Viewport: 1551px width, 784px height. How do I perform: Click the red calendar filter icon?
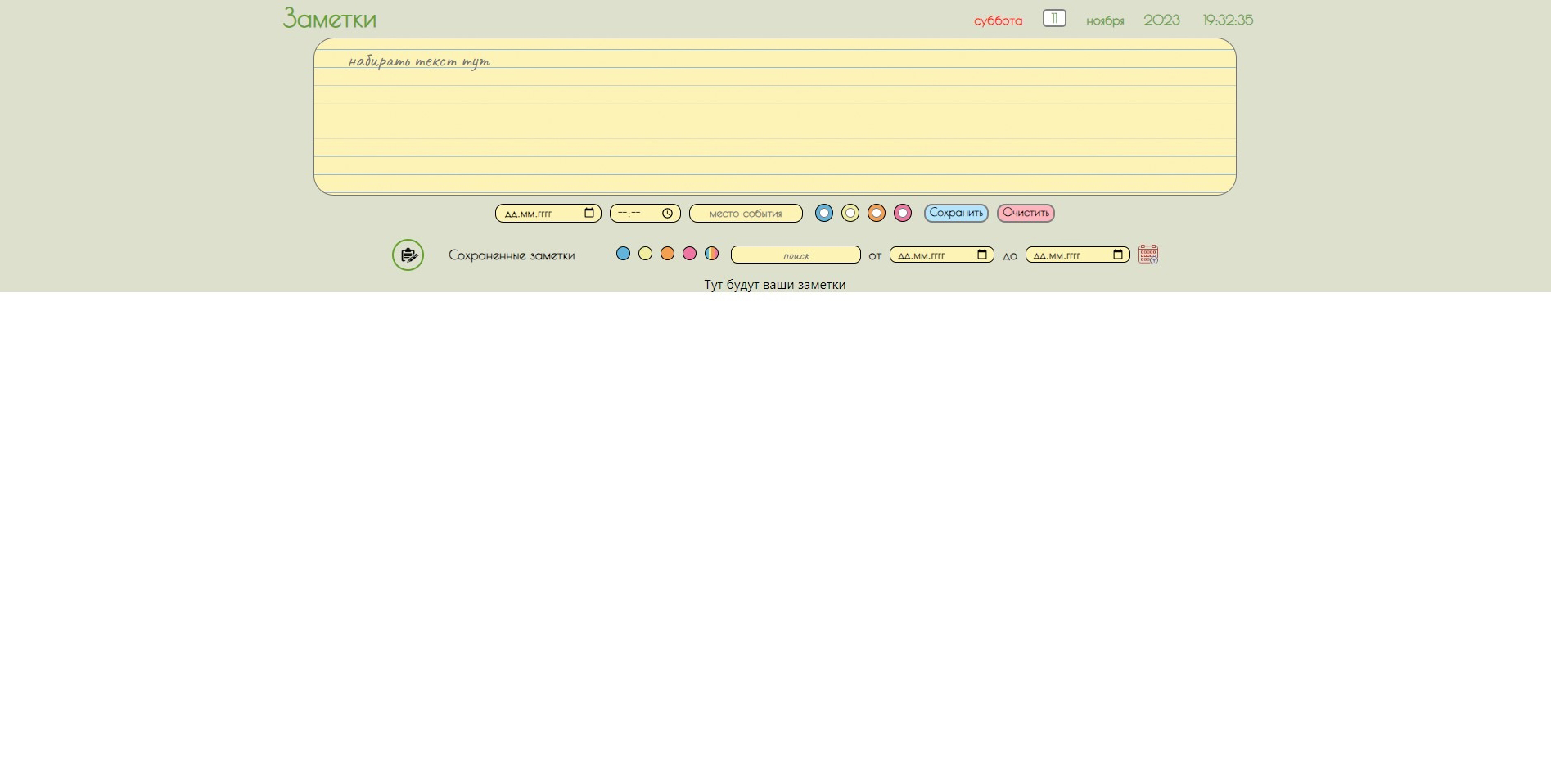(1148, 255)
